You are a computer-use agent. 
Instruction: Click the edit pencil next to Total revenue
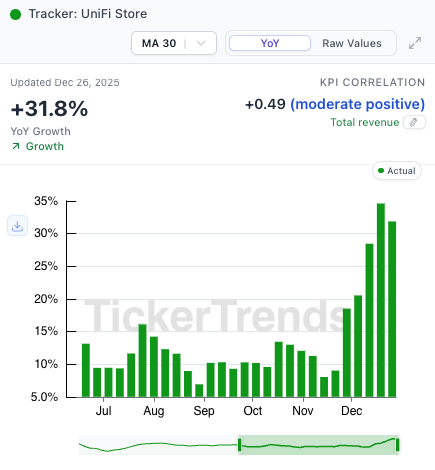click(414, 122)
